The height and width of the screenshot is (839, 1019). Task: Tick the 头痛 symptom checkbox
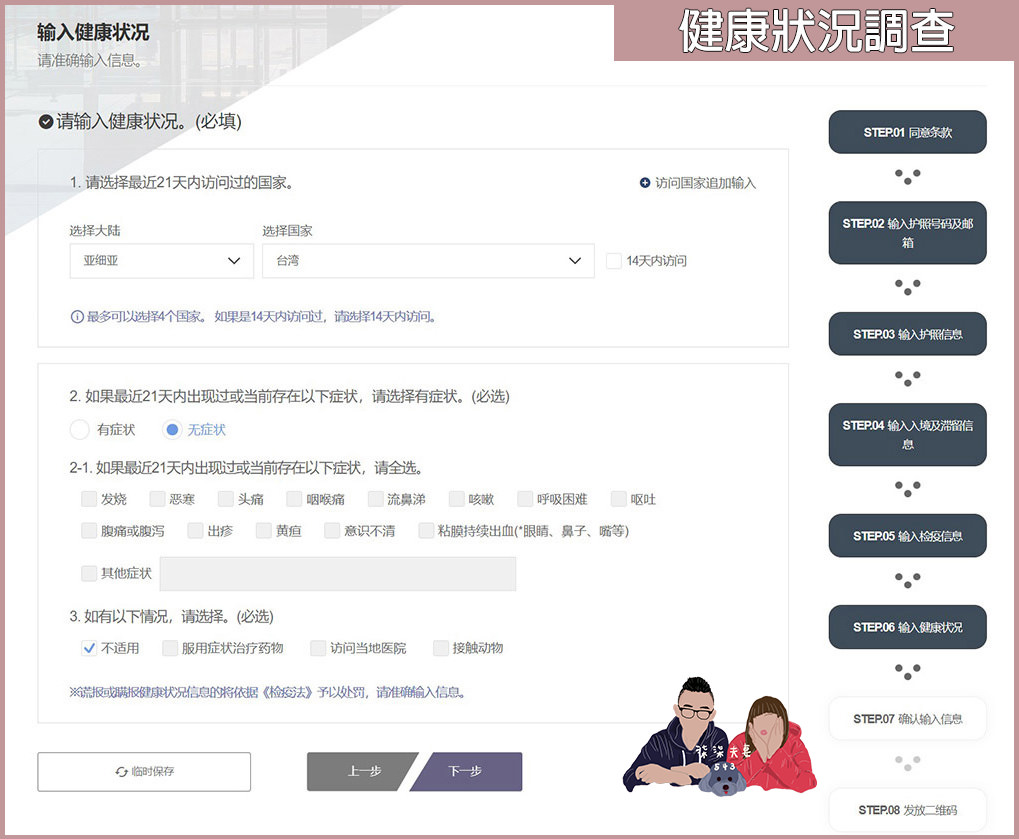(x=226, y=499)
